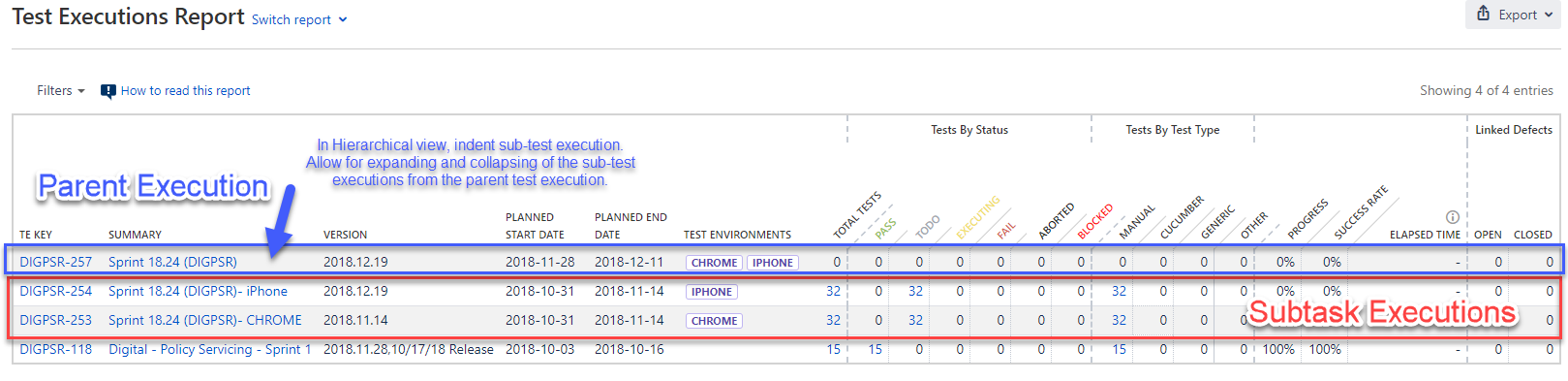The width and height of the screenshot is (1568, 381).
Task: Click the Export share icon
Action: click(x=1483, y=14)
